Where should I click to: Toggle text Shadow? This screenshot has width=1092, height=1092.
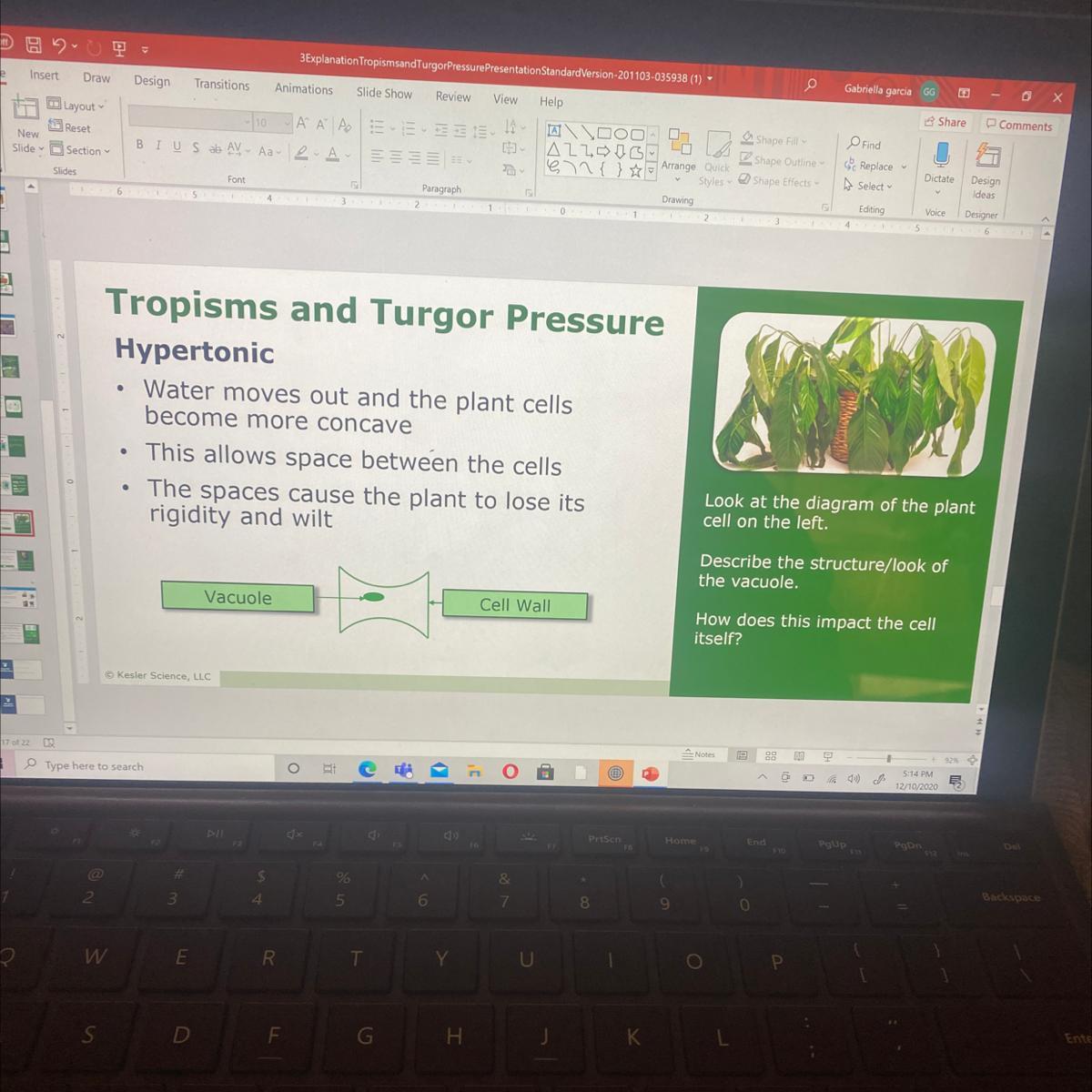pos(196,147)
